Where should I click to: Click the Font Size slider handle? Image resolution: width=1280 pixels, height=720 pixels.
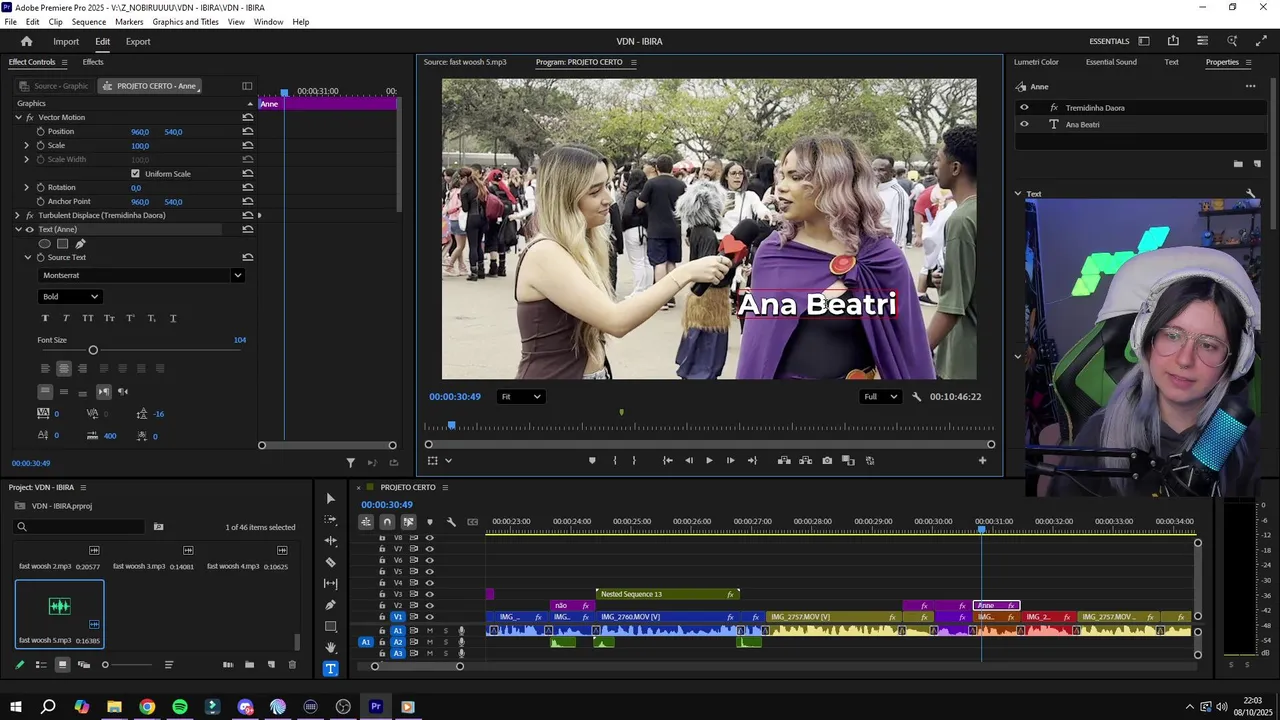tap(93, 350)
